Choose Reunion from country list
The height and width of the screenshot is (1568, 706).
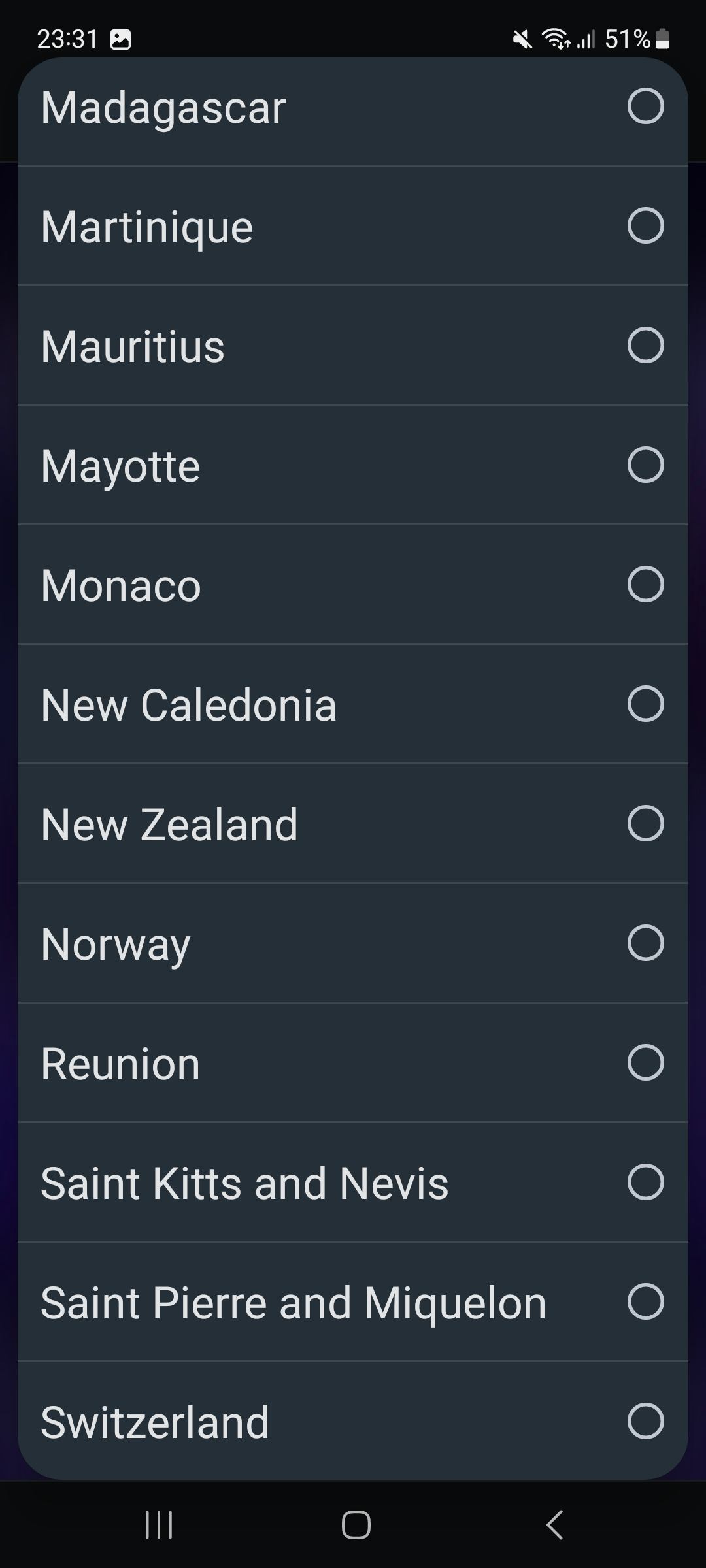point(120,1064)
